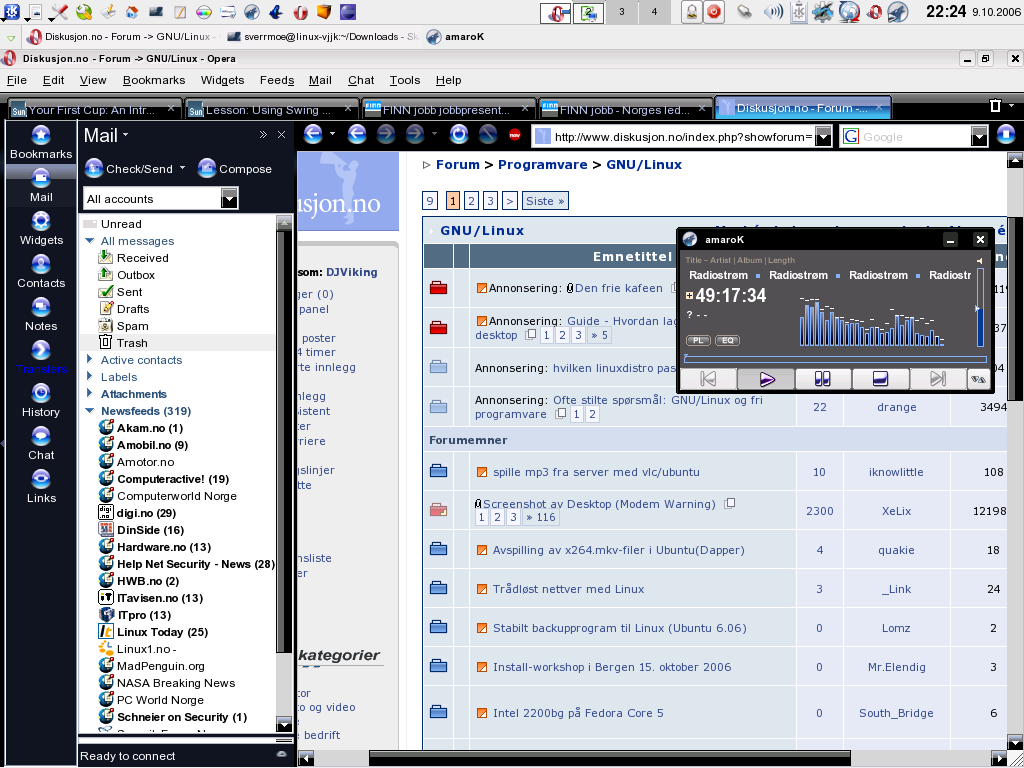Switch to virtual desktop 3

coord(622,12)
